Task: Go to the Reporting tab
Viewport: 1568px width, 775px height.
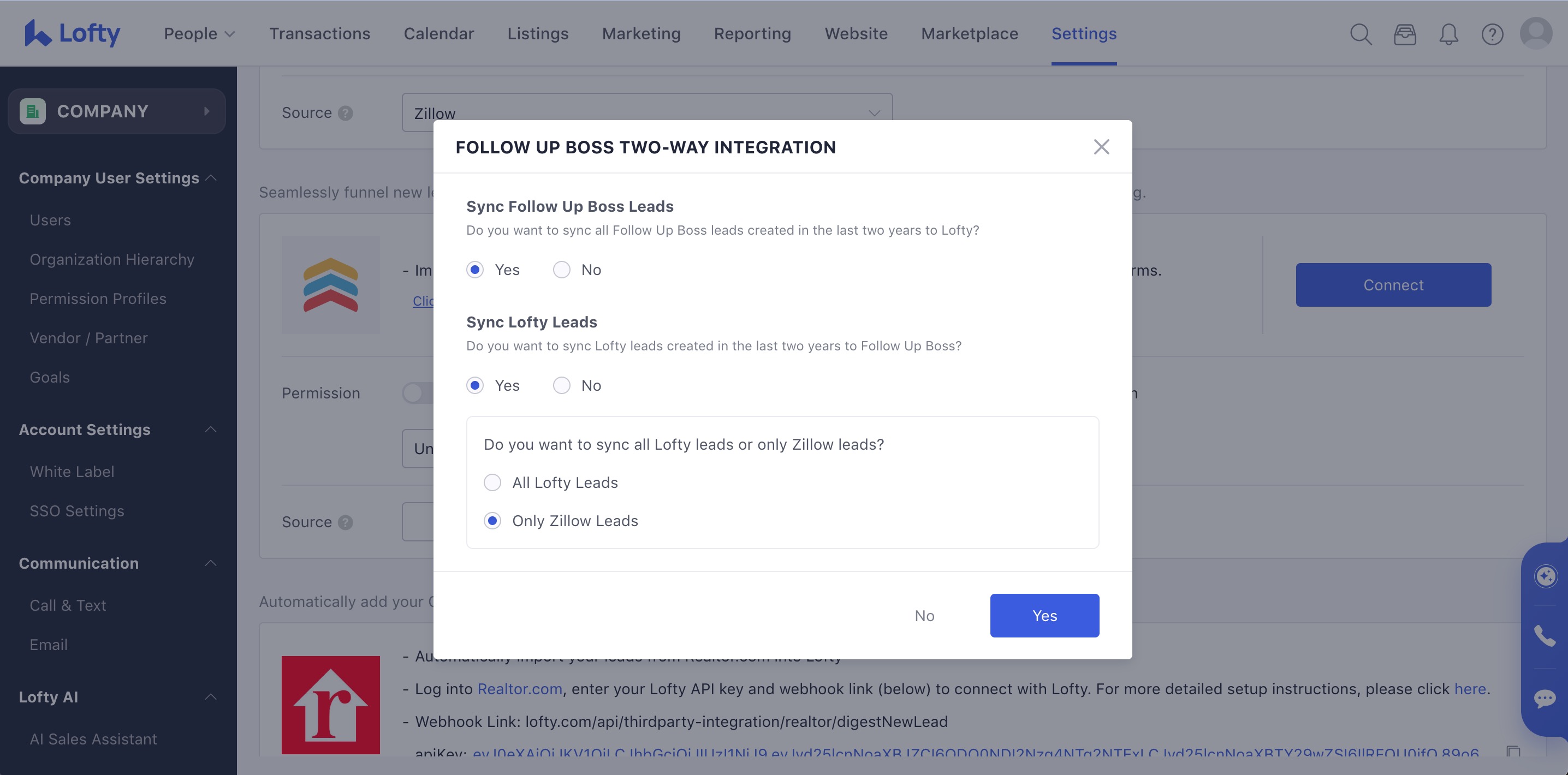Action: pyautogui.click(x=752, y=33)
